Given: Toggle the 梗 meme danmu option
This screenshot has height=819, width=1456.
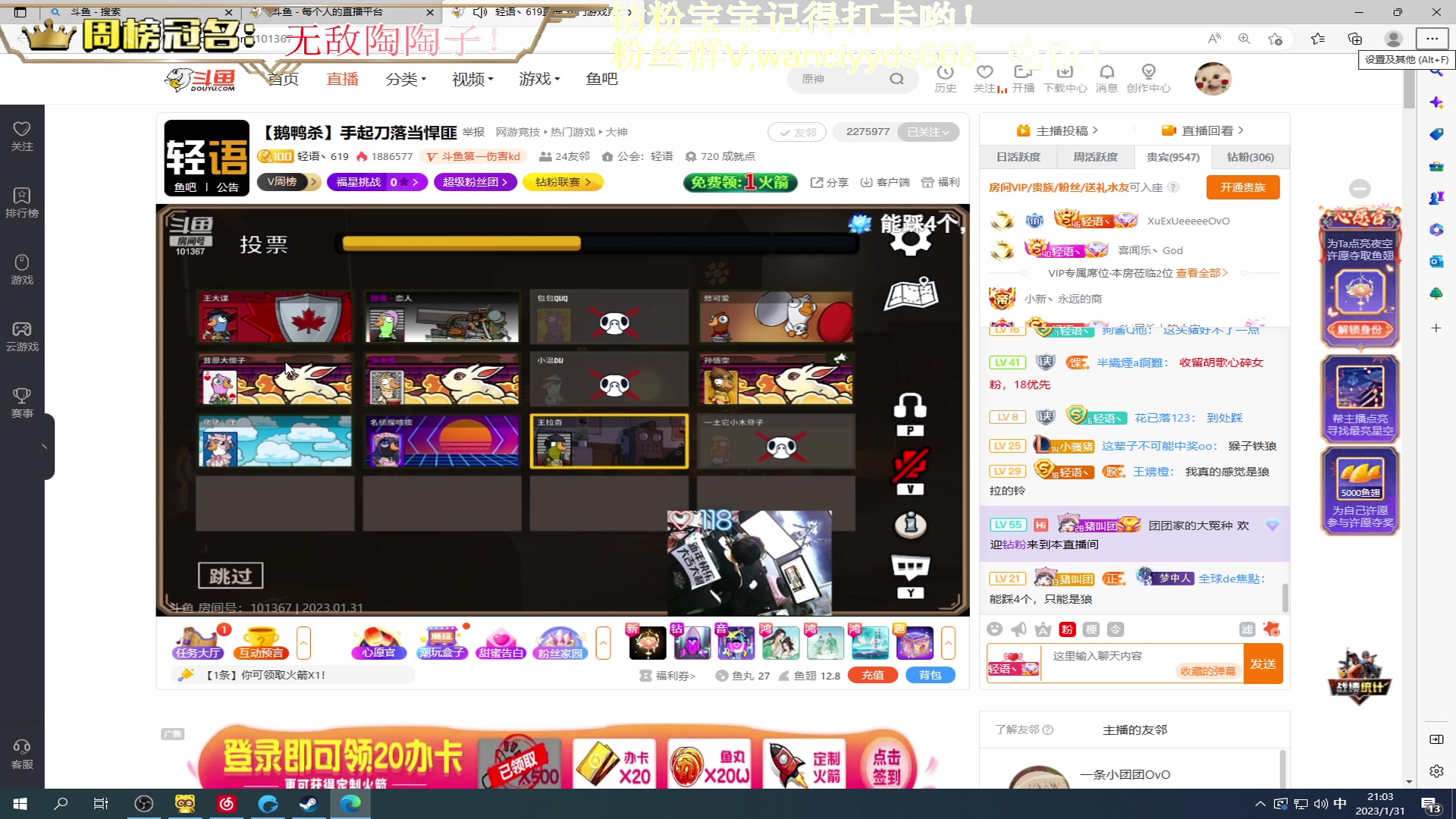Looking at the screenshot, I should (x=1090, y=629).
